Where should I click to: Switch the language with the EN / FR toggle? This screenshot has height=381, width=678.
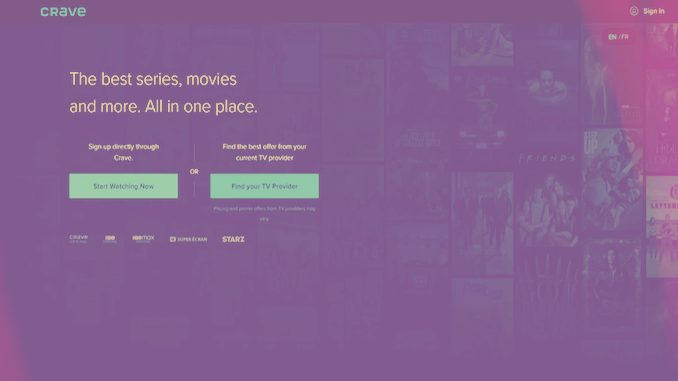tap(618, 37)
